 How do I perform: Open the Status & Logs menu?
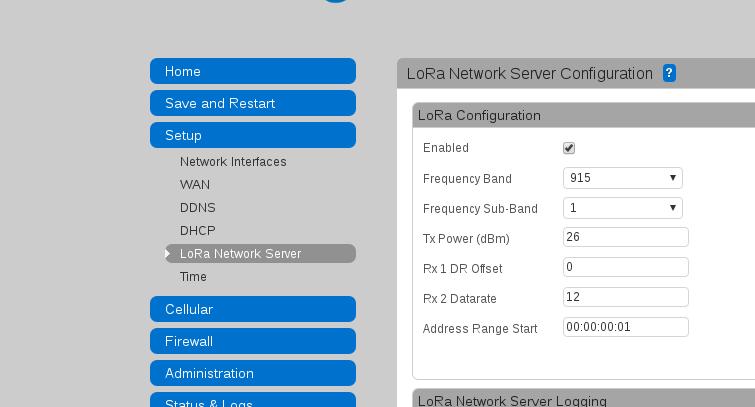pyautogui.click(x=253, y=400)
